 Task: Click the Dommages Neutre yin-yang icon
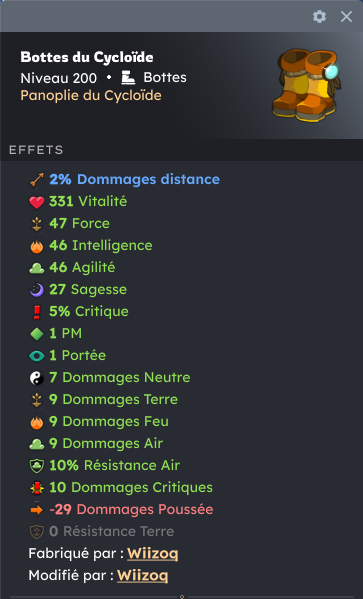37,378
